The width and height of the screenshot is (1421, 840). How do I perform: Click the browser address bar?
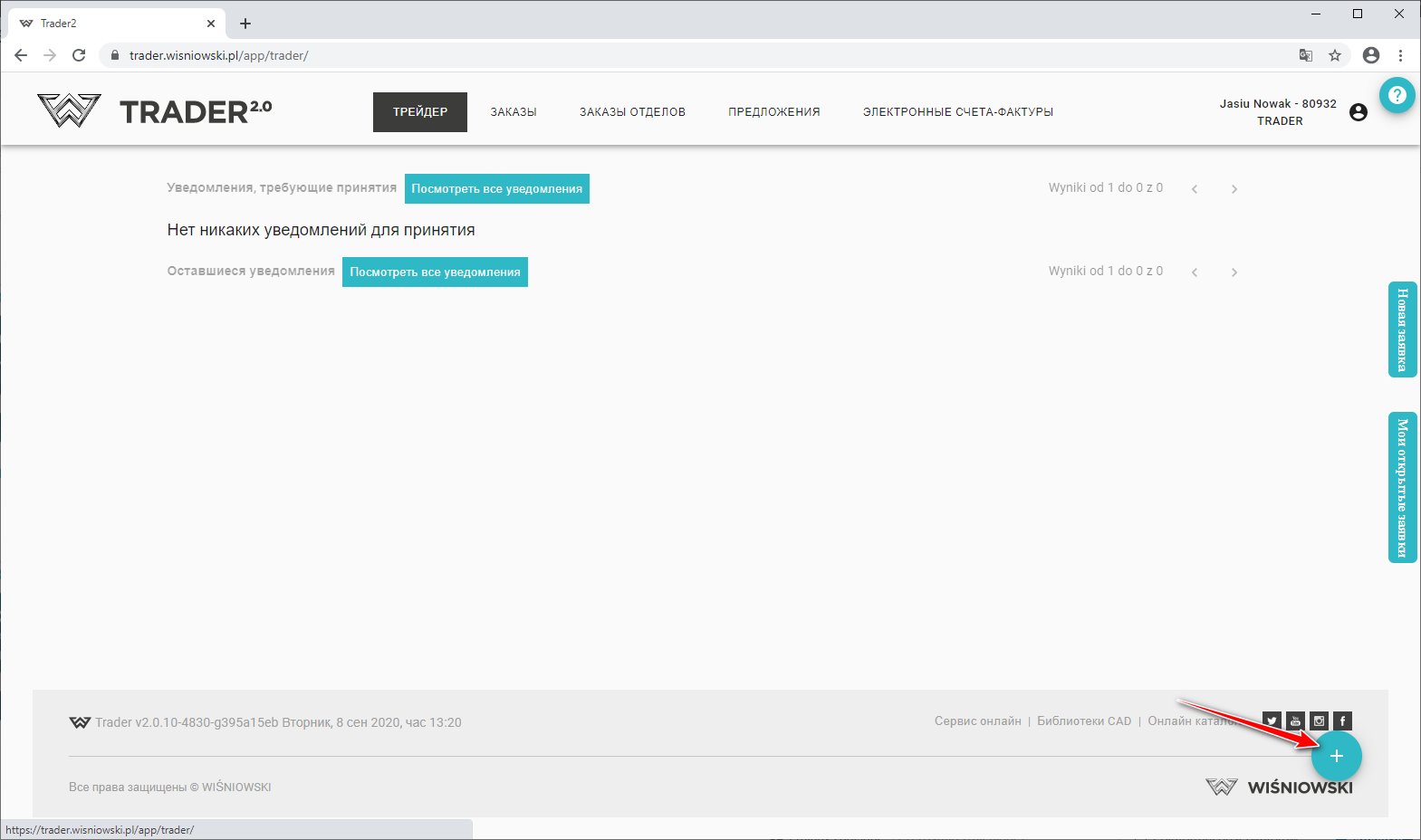tap(634, 55)
